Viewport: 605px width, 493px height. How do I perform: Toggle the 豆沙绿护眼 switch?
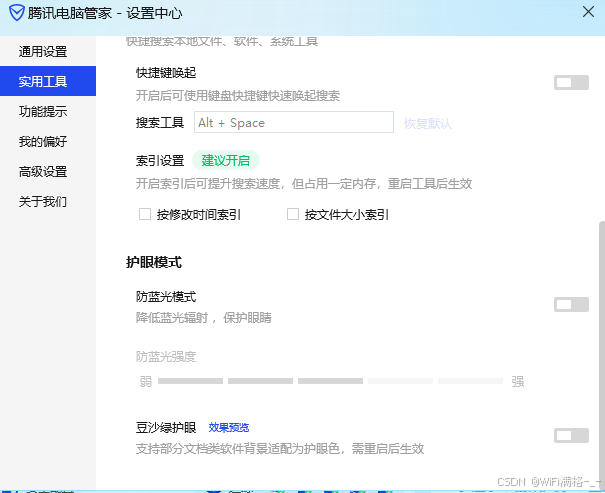coord(571,436)
